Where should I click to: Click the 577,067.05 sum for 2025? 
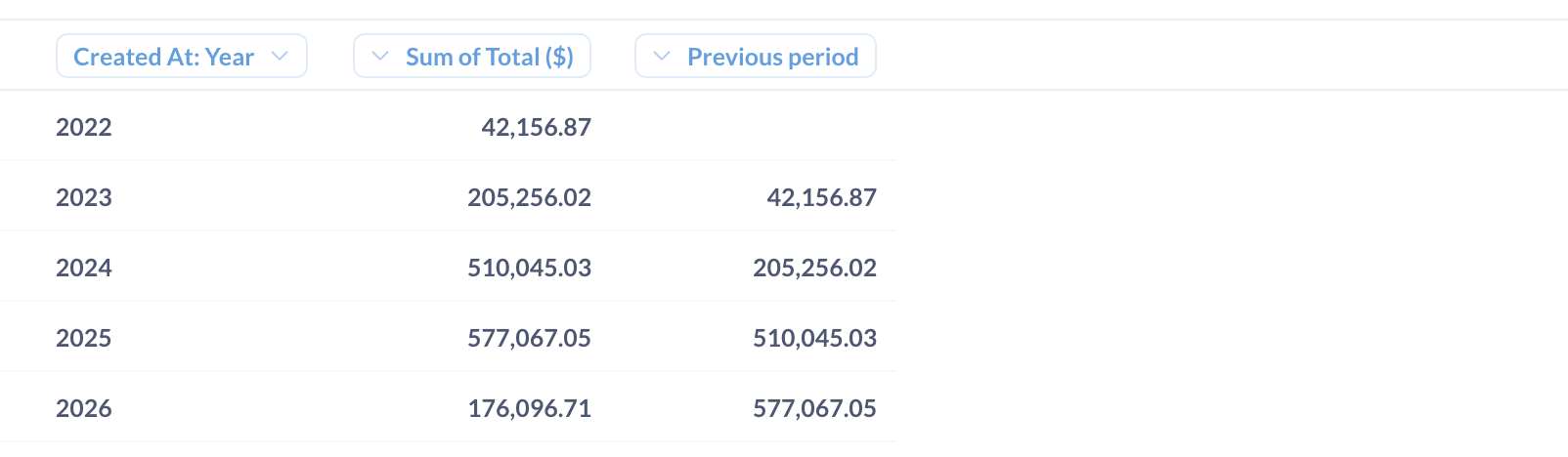pyautogui.click(x=530, y=338)
